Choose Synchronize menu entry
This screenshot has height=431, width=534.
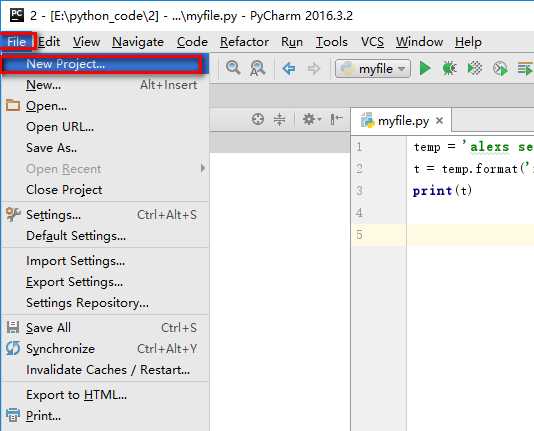pyautogui.click(x=105, y=349)
